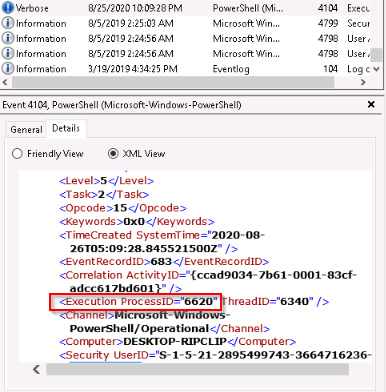Click the Keywords 0x0 XML line
Image resolution: width=386 pixels, height=392 pixels.
coord(137,221)
